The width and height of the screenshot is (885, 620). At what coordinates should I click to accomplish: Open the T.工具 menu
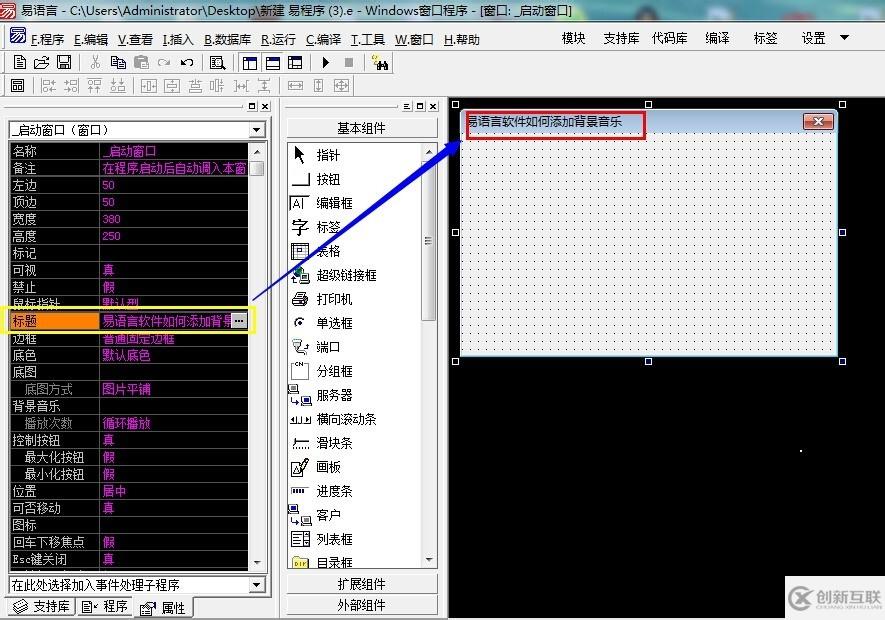367,40
